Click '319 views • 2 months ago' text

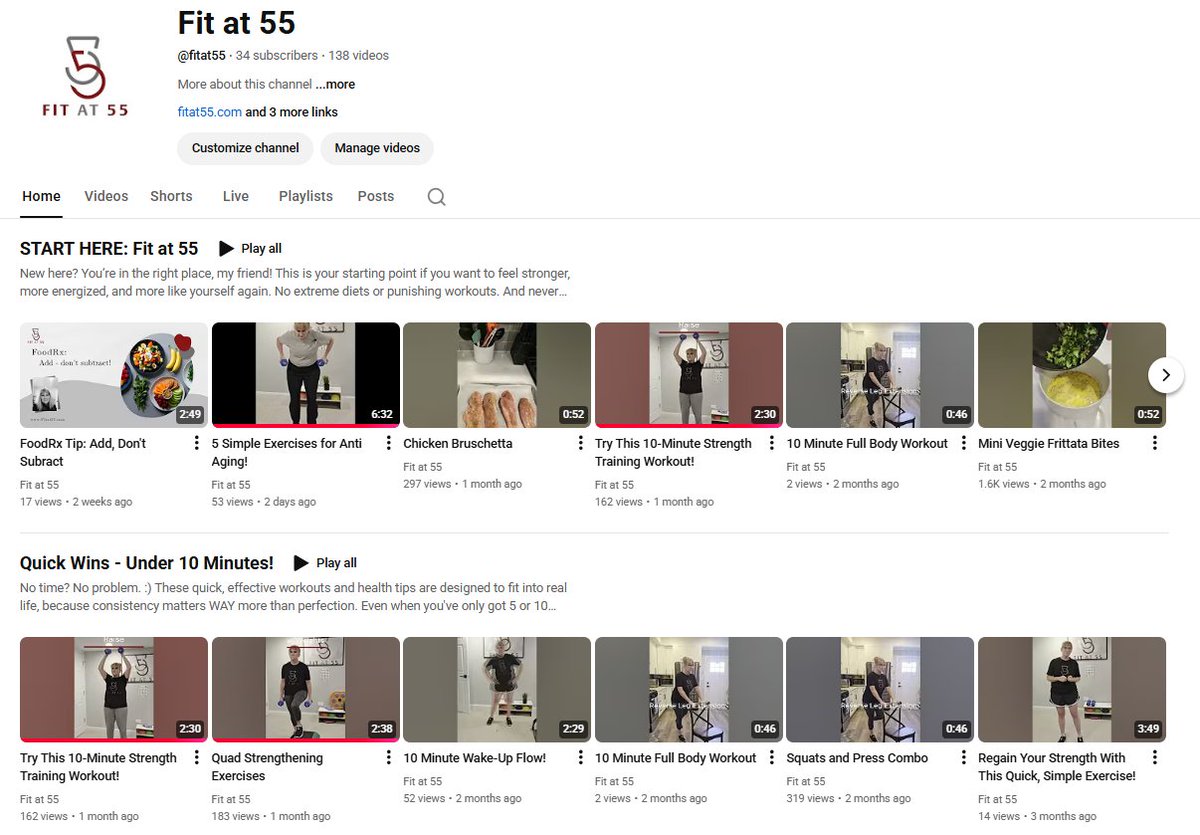pos(849,799)
